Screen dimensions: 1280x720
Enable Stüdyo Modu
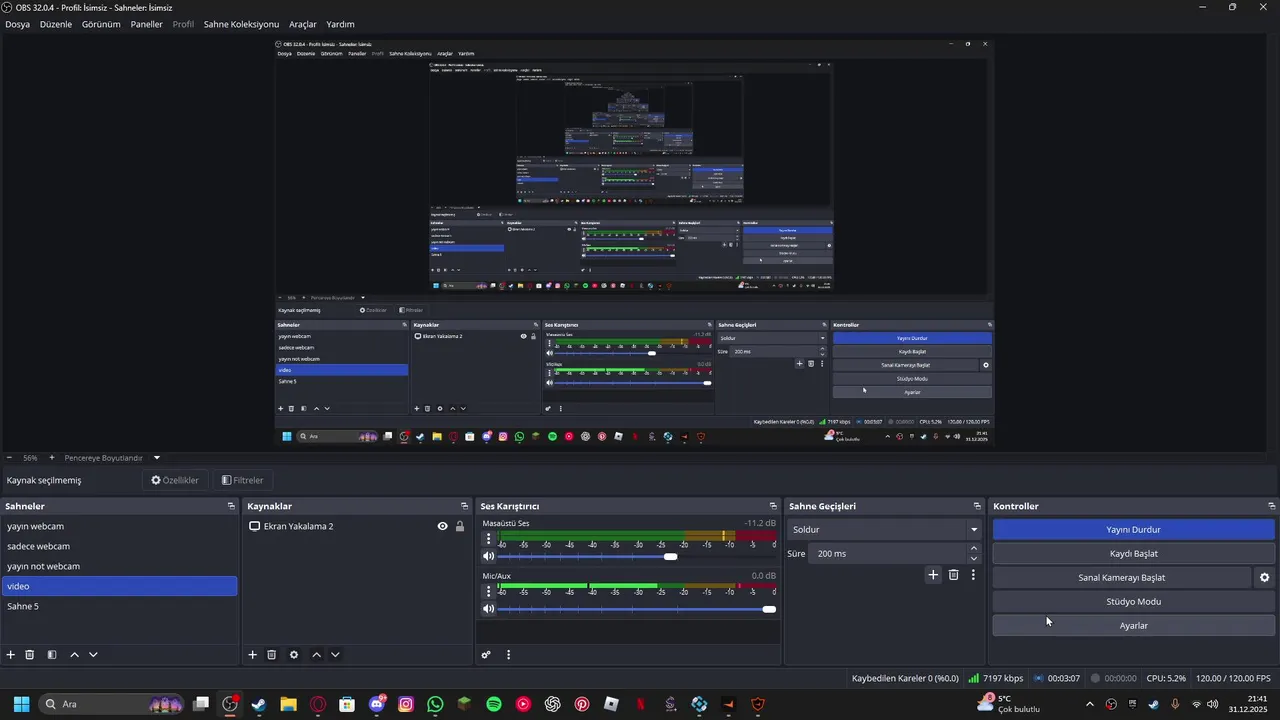pyautogui.click(x=1133, y=601)
